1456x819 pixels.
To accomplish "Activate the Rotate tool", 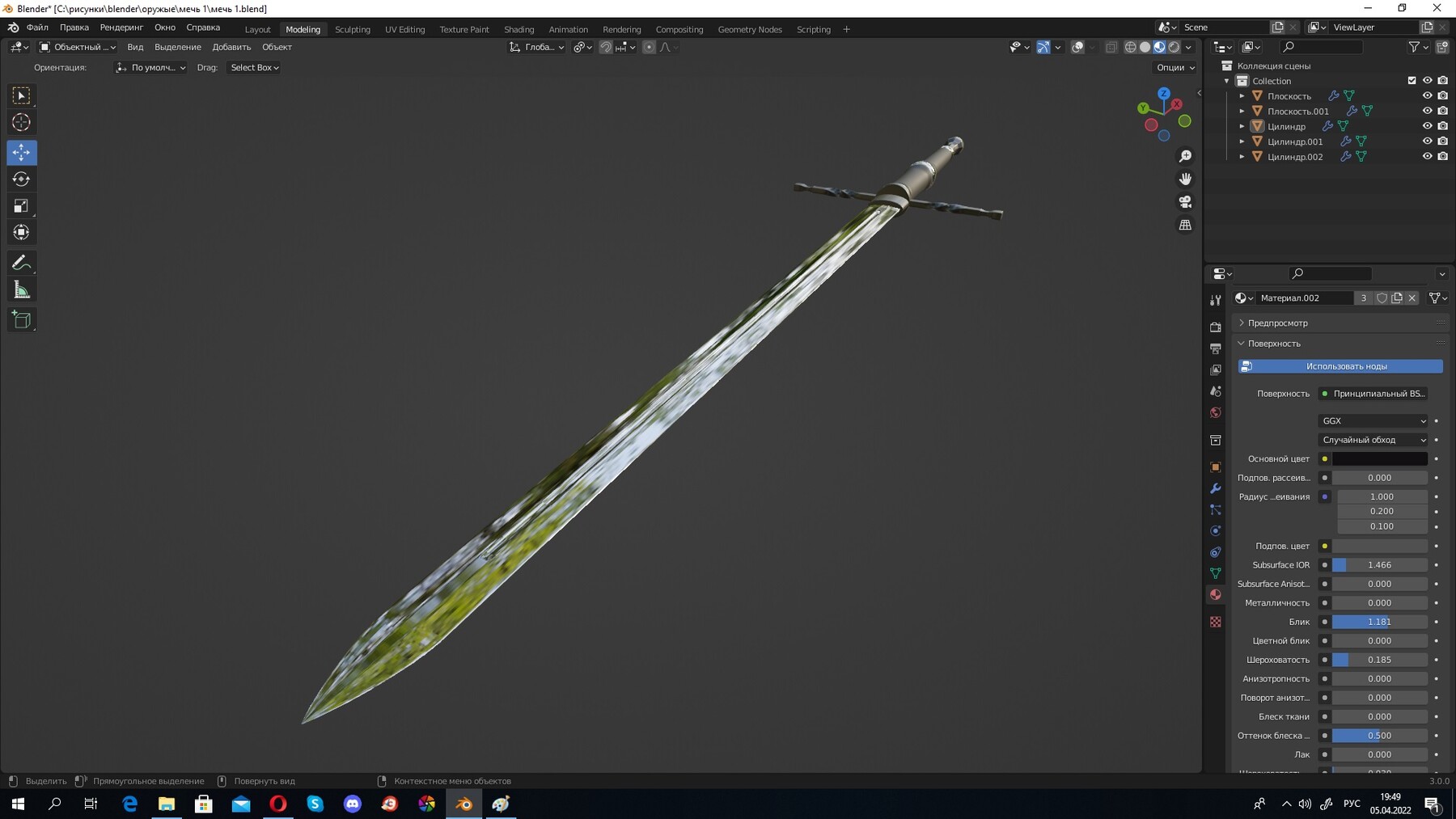I will [22, 179].
